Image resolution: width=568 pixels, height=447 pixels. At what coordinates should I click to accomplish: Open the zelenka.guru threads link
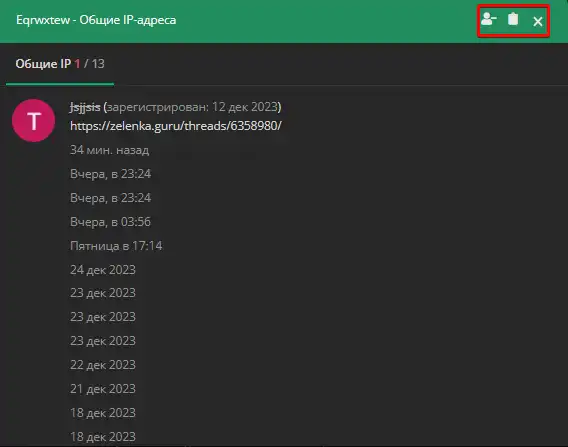click(x=176, y=126)
